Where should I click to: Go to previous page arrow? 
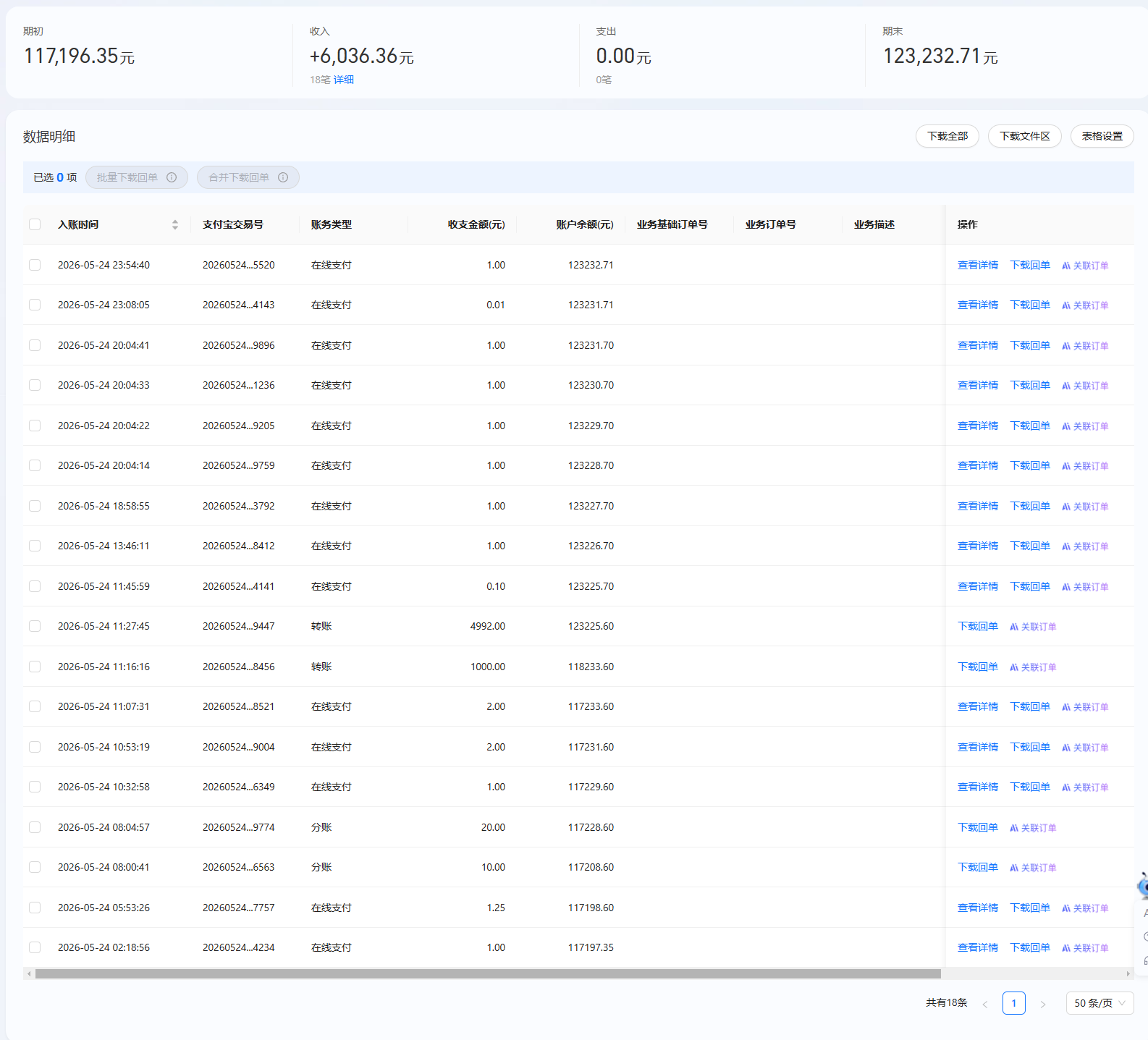[x=985, y=1004]
